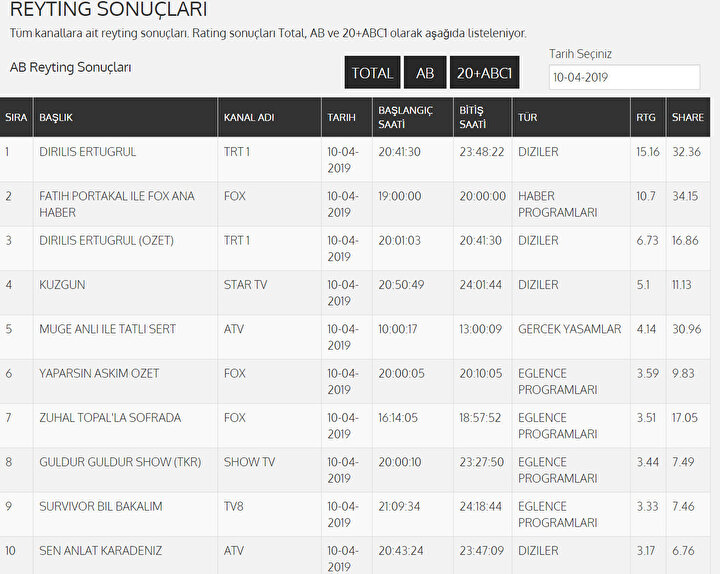Select the KUZGUN title cell
The height and width of the screenshot is (574, 720).
tap(62, 285)
